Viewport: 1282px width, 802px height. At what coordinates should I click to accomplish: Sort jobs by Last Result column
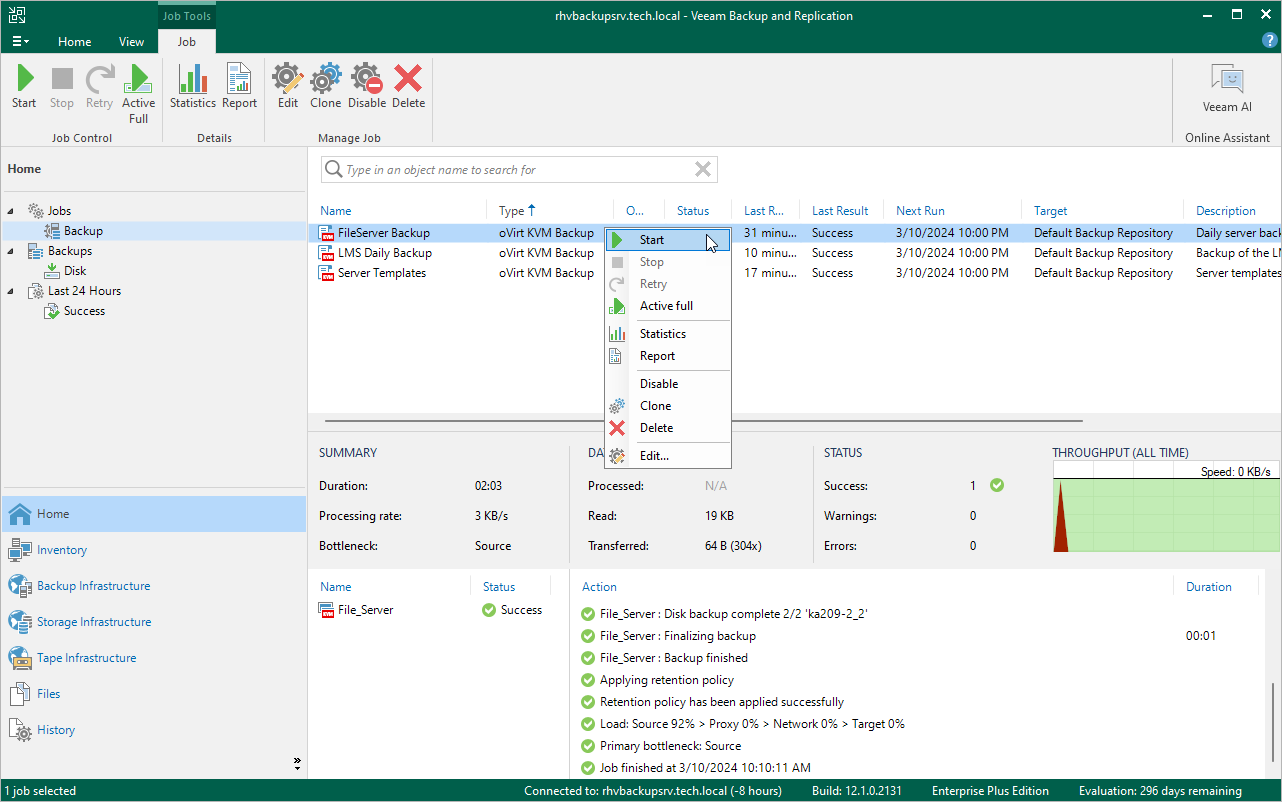tap(840, 211)
